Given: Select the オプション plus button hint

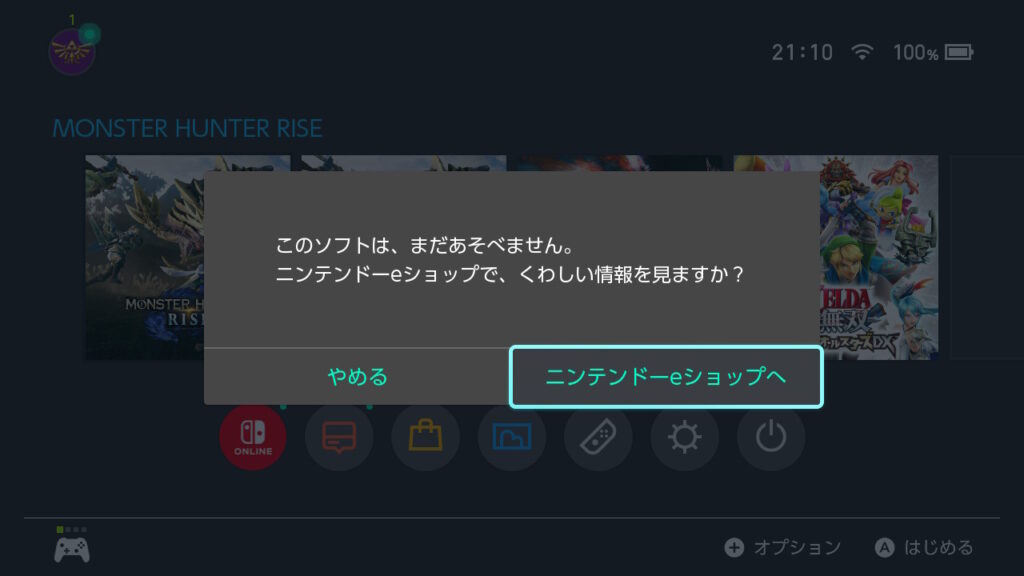Looking at the screenshot, I should tap(782, 547).
